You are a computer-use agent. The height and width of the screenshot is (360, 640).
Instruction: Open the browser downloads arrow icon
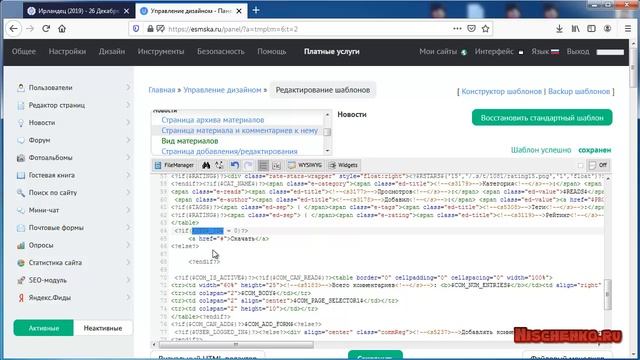[559, 29]
